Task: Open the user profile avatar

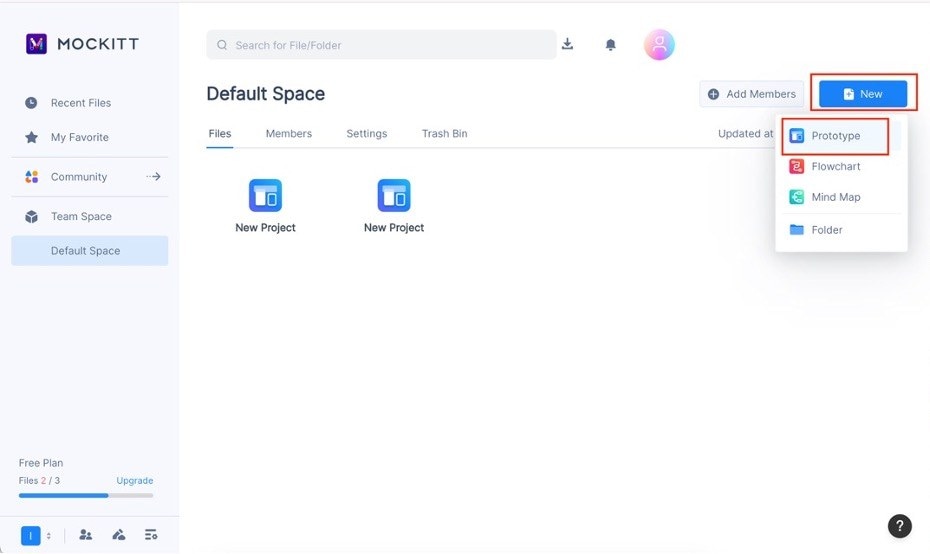Action: [659, 45]
